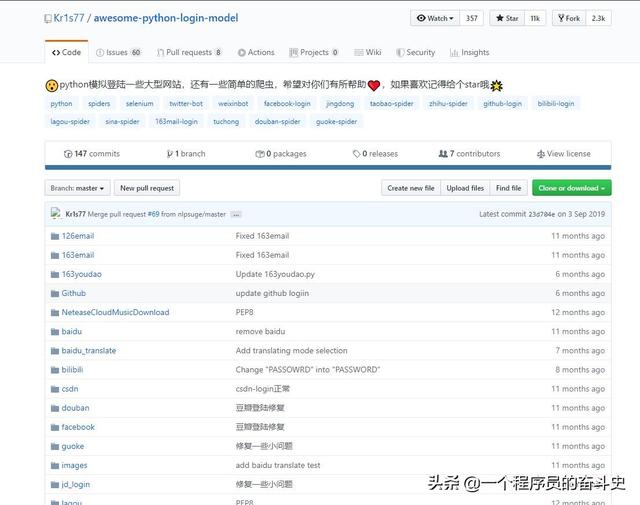Star the repository

[x=507, y=18]
